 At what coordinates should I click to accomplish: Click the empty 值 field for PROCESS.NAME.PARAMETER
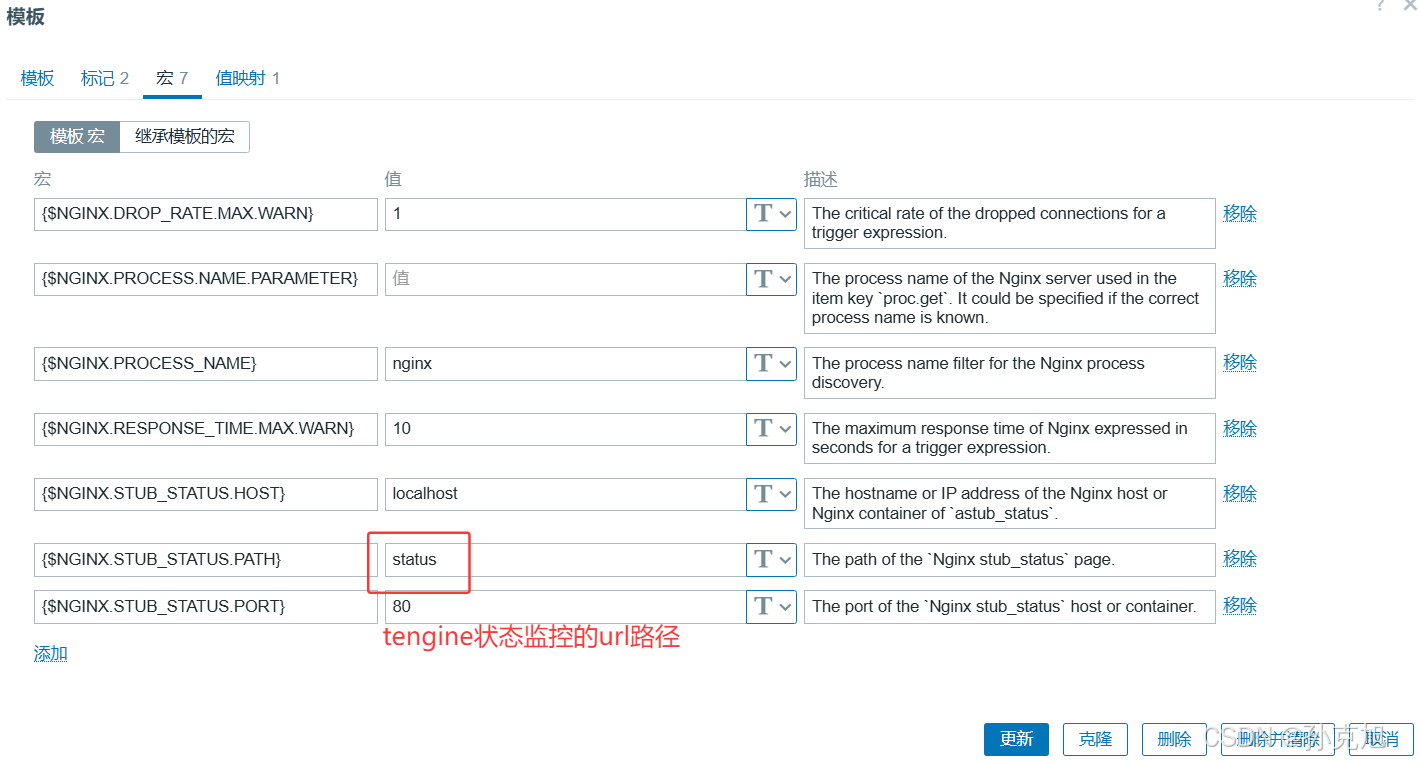click(565, 279)
